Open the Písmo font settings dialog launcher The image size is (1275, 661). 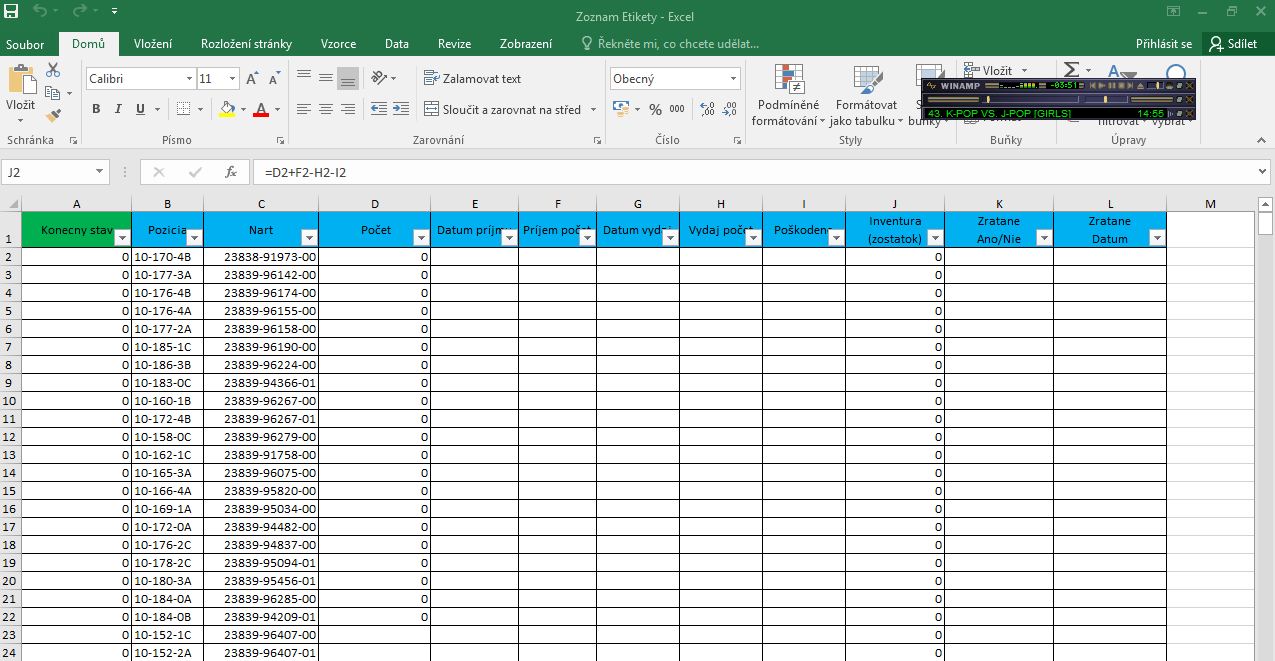[280, 141]
